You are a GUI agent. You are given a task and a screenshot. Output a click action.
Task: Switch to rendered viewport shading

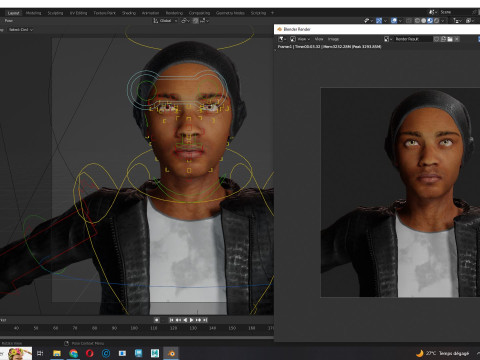point(436,21)
